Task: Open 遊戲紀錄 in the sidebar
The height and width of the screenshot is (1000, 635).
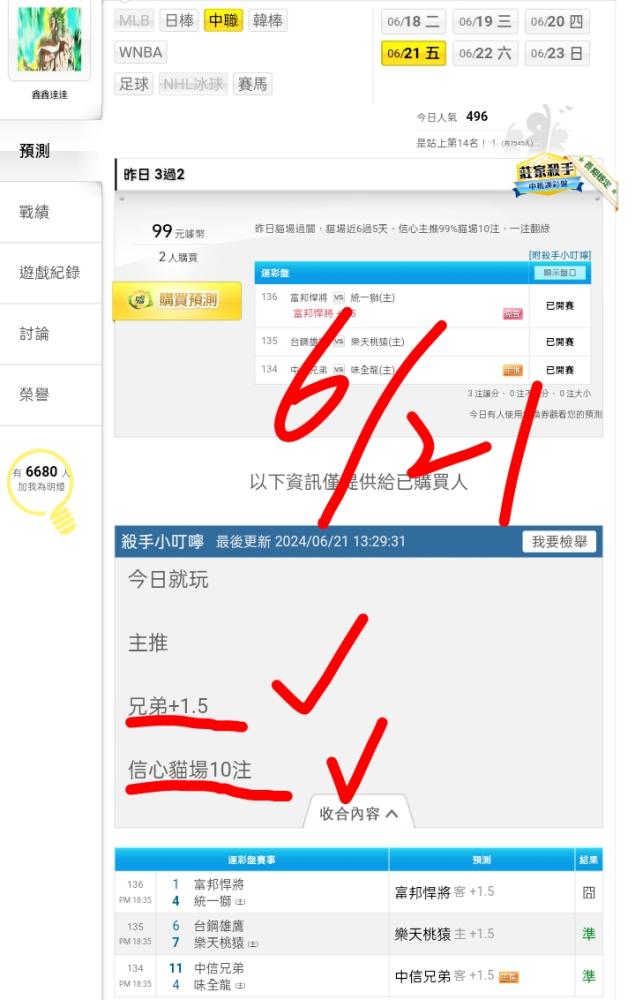Action: point(50,273)
